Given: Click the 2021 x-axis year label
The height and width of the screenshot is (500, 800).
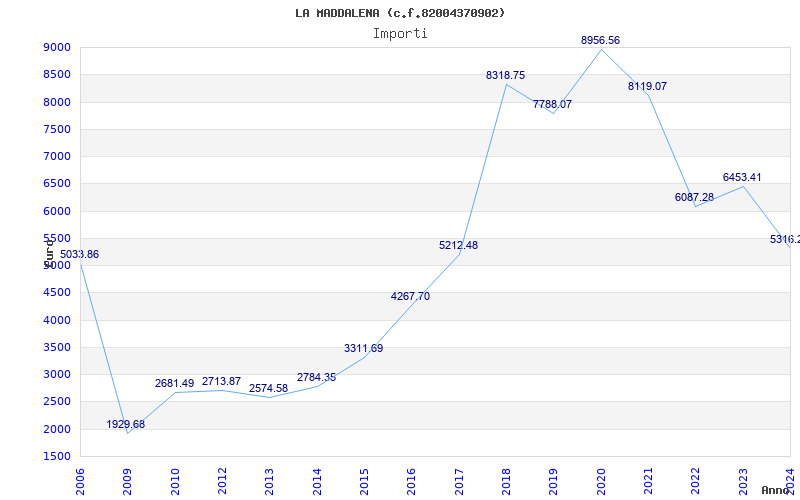Looking at the screenshot, I should point(648,482).
